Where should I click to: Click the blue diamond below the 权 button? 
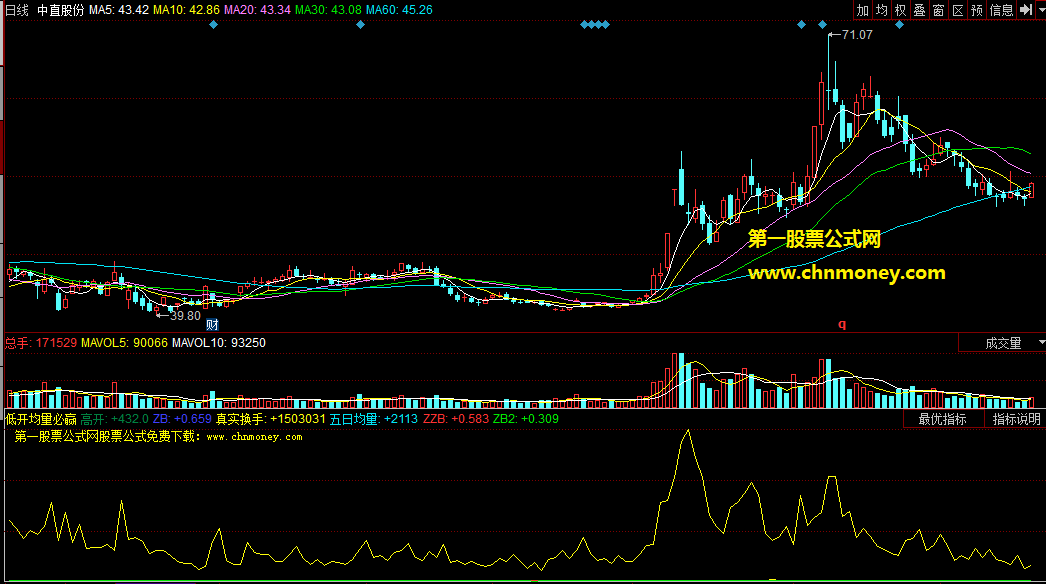(x=899, y=25)
